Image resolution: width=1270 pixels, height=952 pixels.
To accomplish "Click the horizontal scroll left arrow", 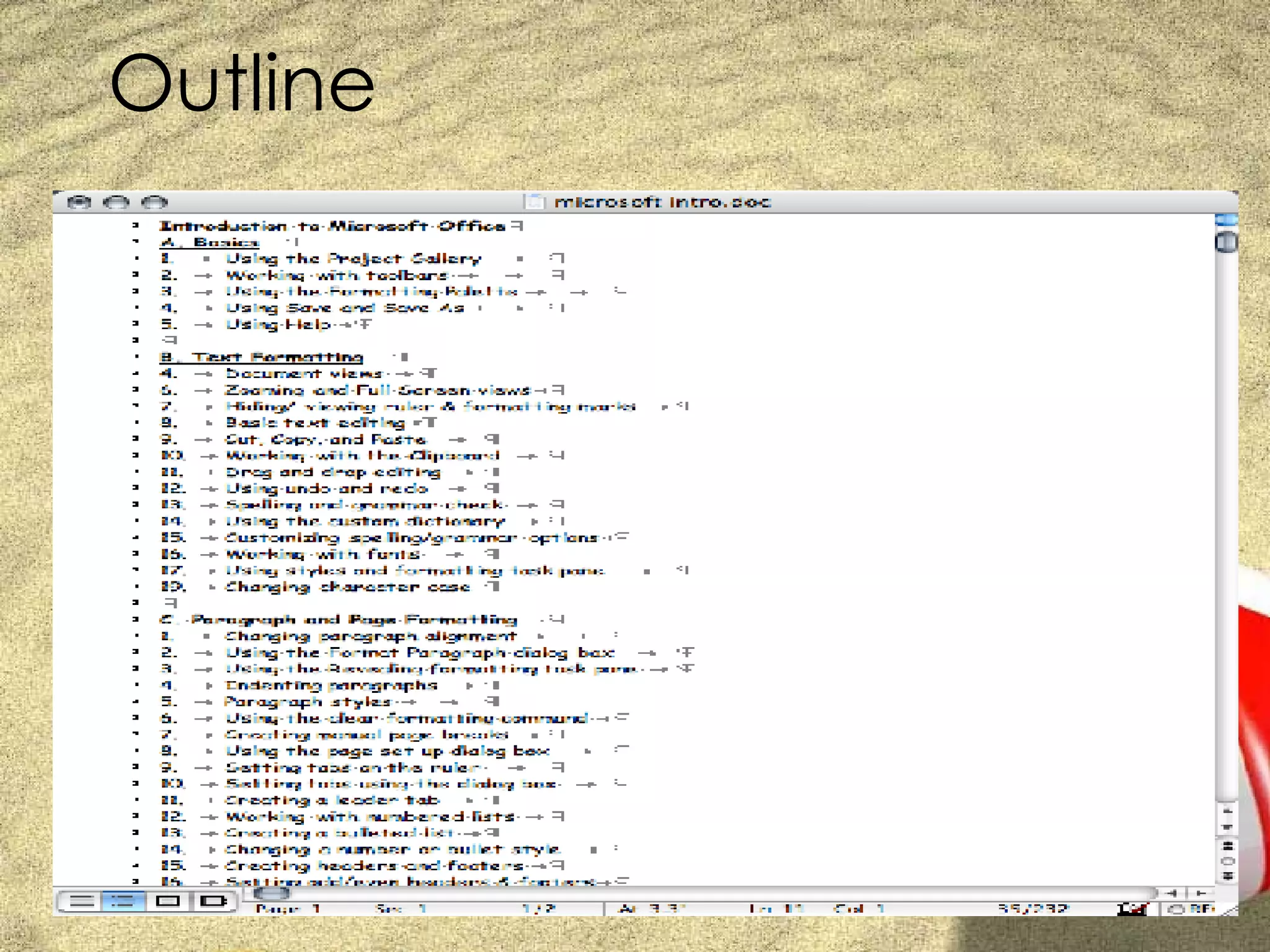I will [1171, 893].
